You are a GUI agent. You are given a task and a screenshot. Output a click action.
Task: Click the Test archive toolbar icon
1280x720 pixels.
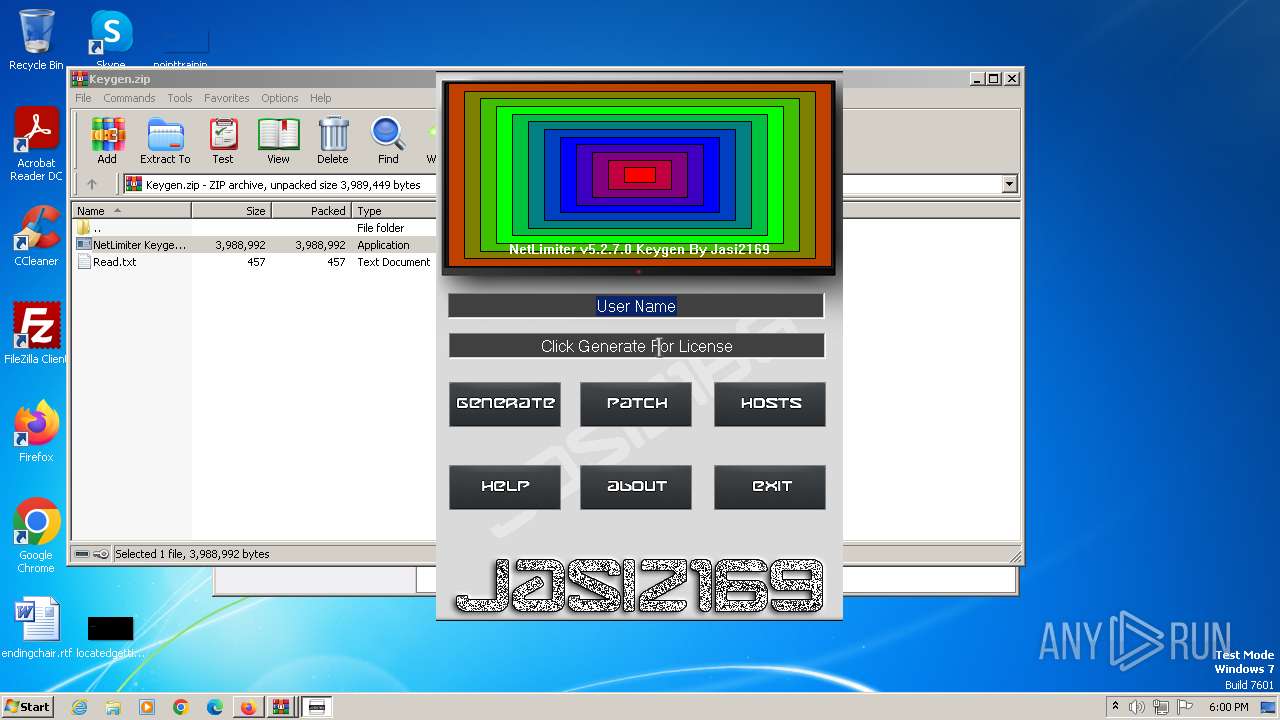(x=223, y=140)
